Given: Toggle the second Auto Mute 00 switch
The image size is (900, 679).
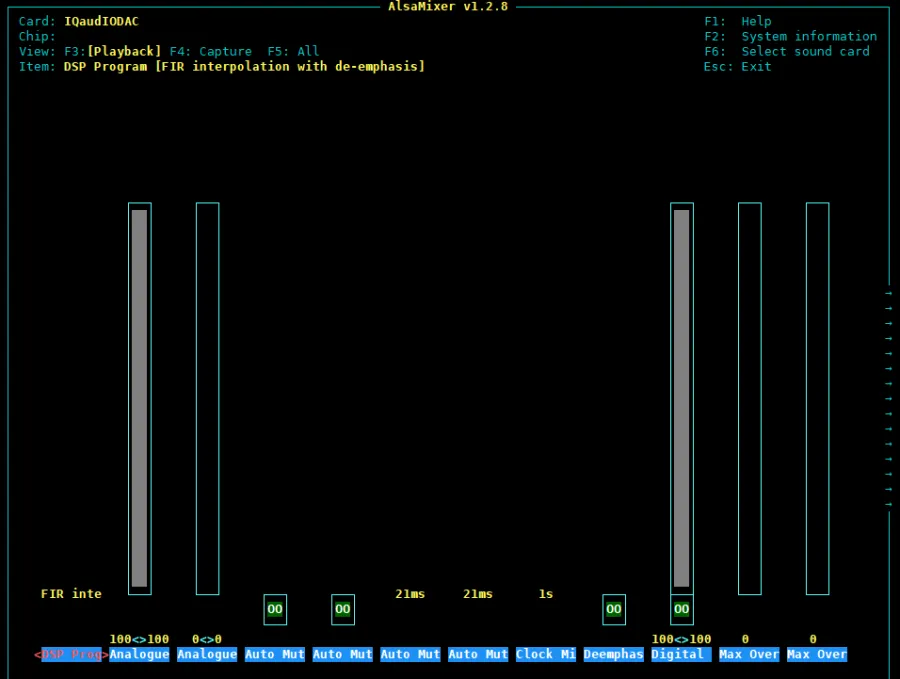Looking at the screenshot, I should click(343, 609).
